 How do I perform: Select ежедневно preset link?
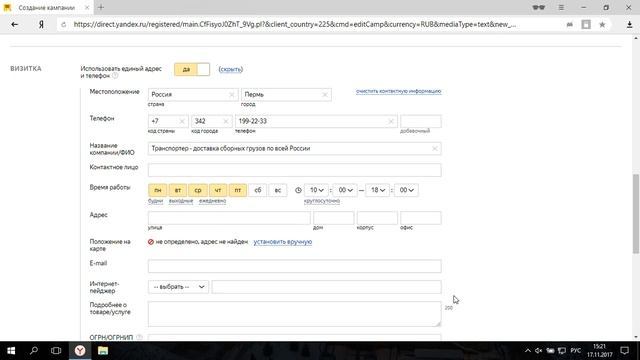click(212, 201)
